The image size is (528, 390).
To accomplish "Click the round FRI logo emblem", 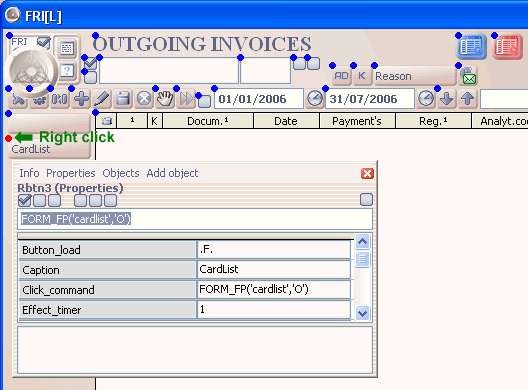I will (33, 71).
